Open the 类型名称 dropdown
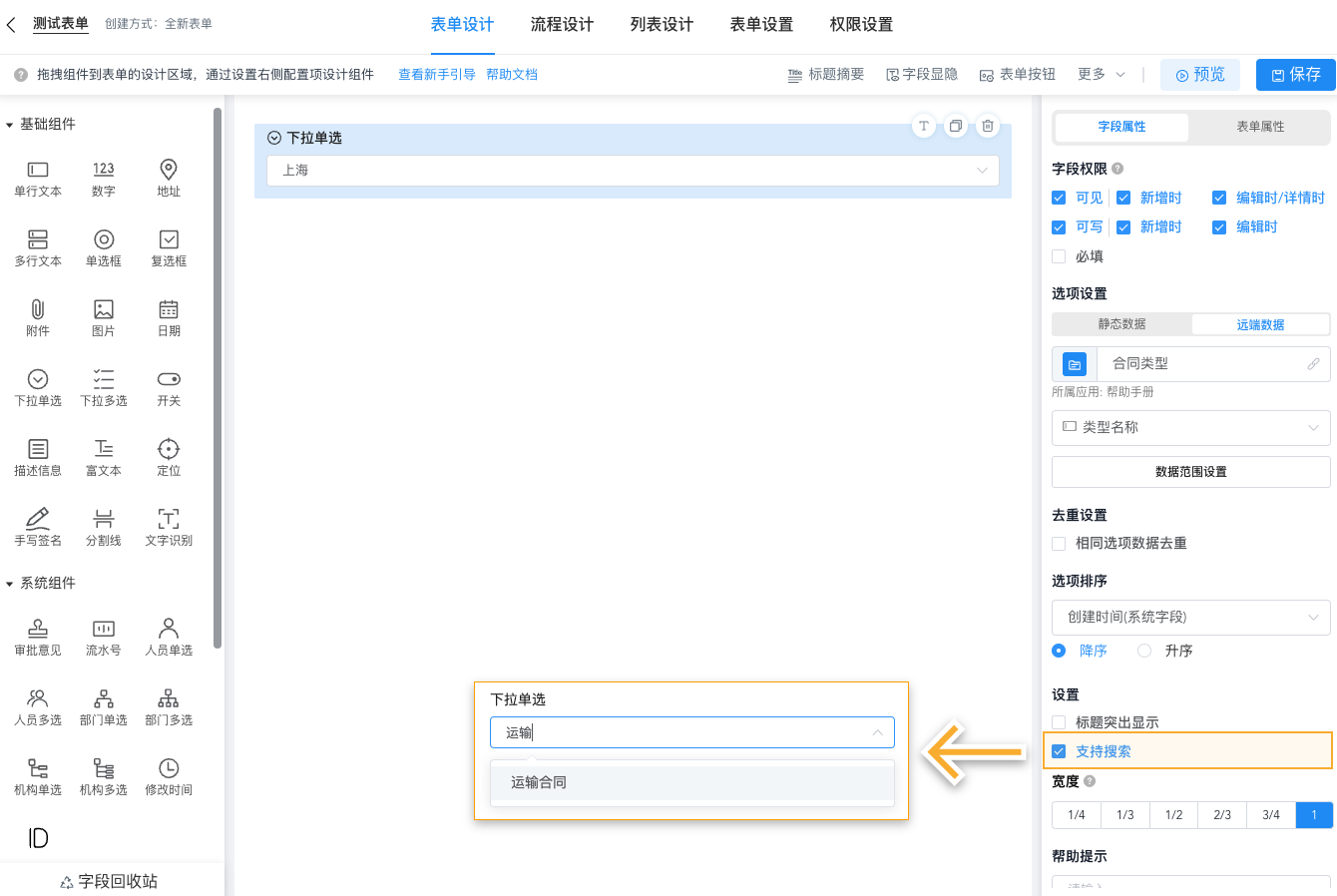The image size is (1337, 896). (x=1190, y=427)
